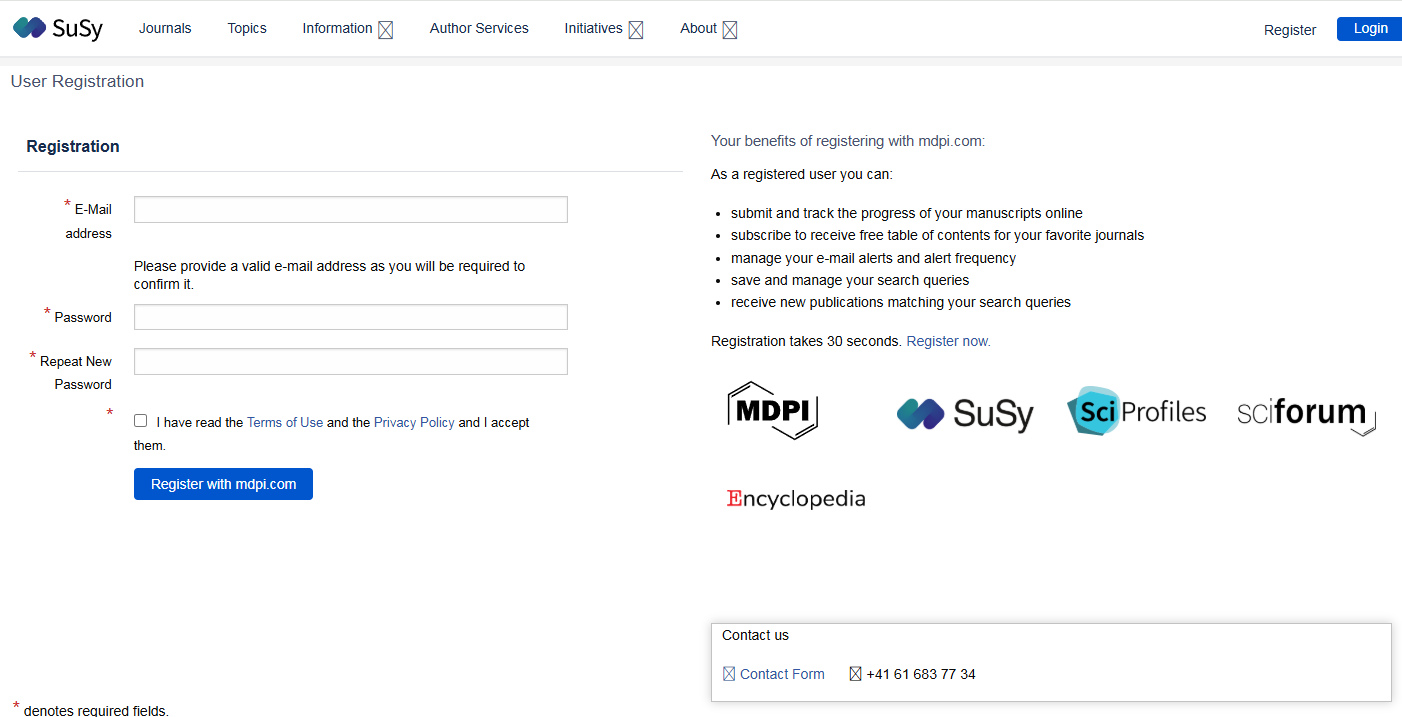The height and width of the screenshot is (717, 1402).
Task: Click the sciforum logo
Action: point(1305,412)
